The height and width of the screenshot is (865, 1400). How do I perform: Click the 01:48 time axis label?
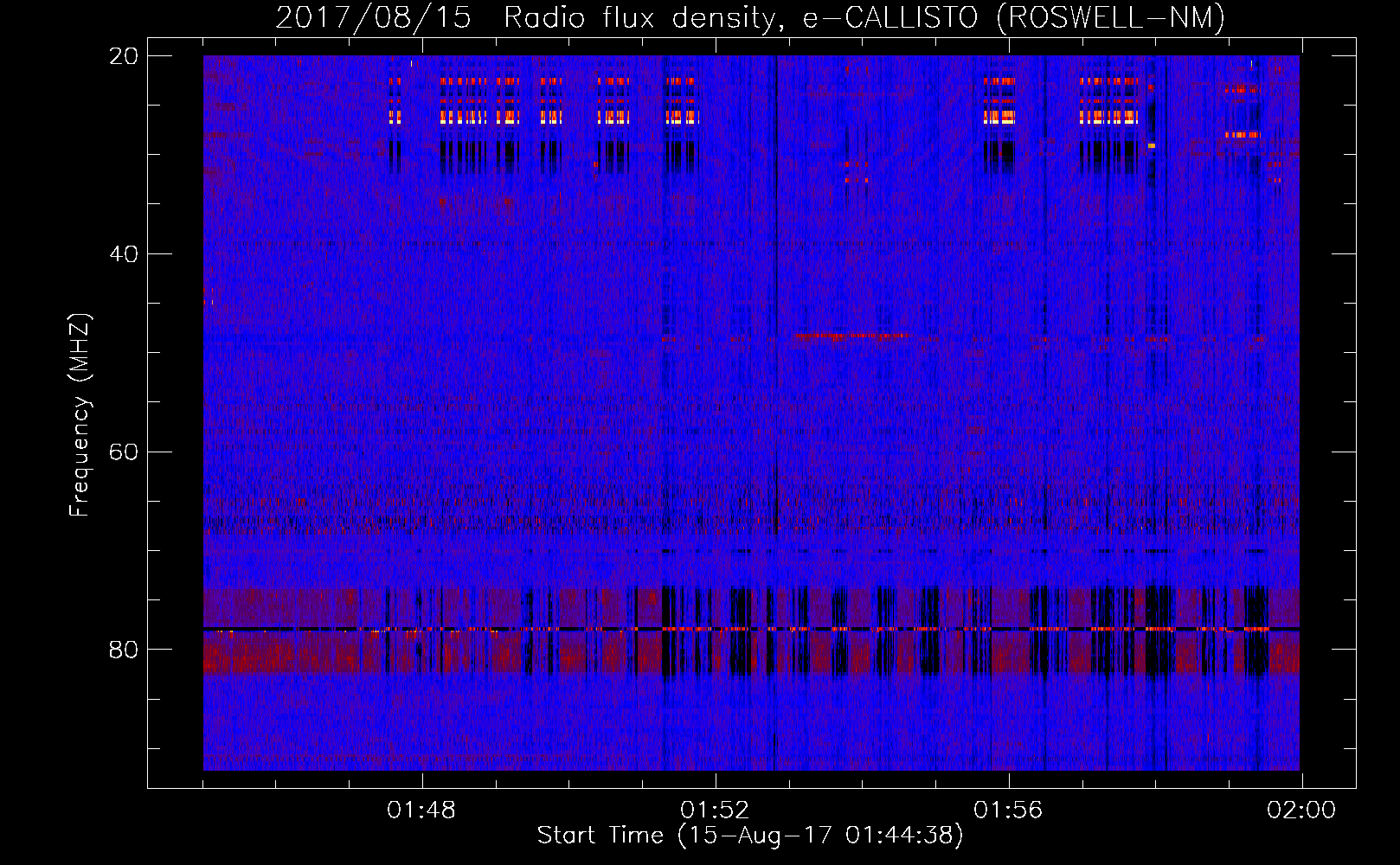[421, 811]
